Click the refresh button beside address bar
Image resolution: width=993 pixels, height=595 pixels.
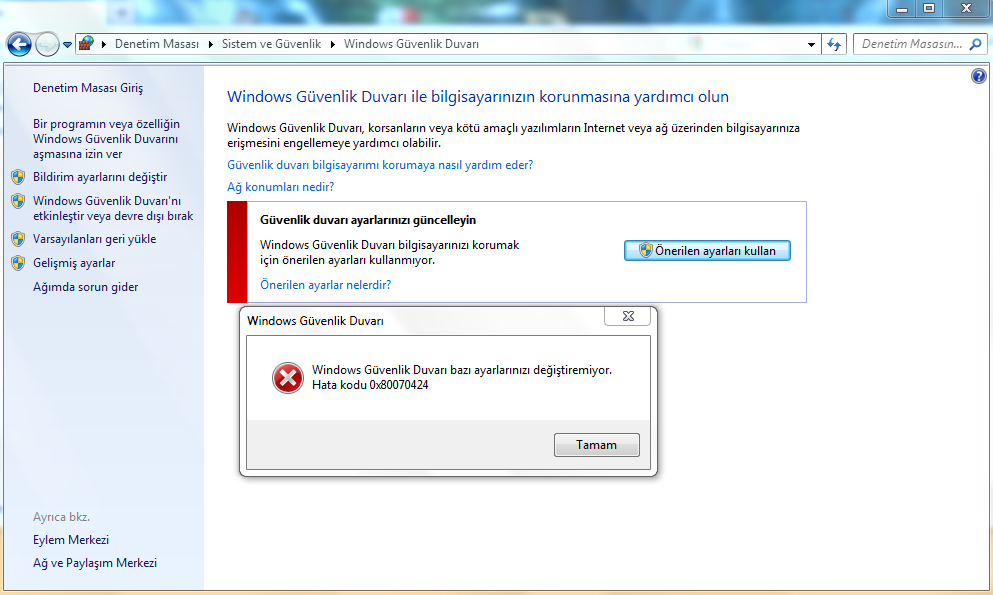coord(835,45)
